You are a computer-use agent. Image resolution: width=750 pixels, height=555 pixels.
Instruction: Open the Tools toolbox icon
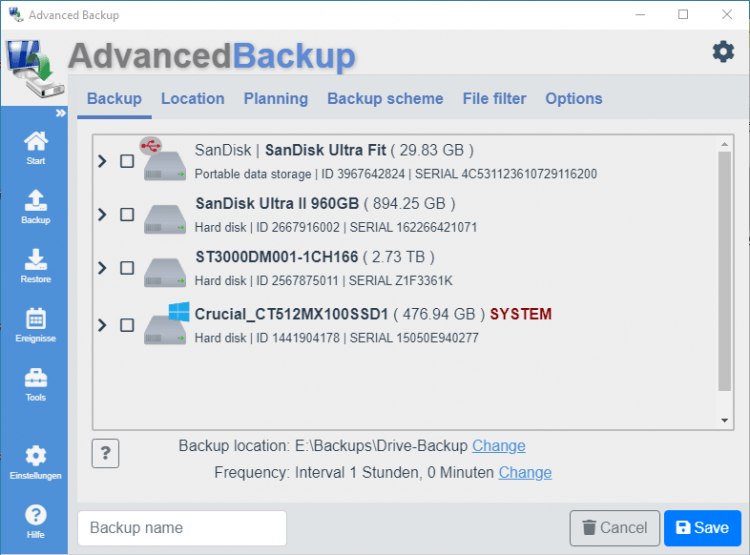(x=35, y=379)
